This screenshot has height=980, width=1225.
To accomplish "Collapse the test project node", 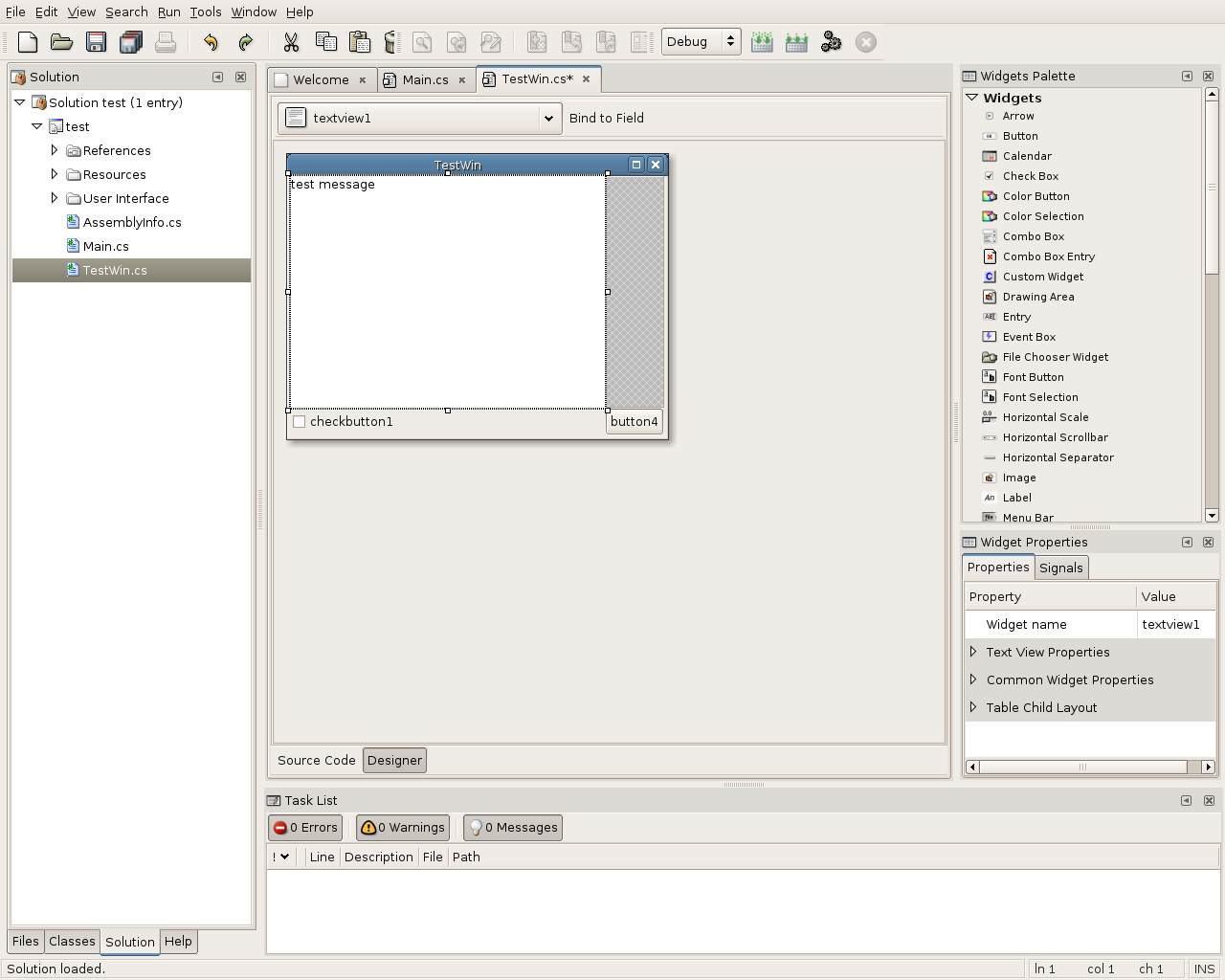I will tap(37, 126).
